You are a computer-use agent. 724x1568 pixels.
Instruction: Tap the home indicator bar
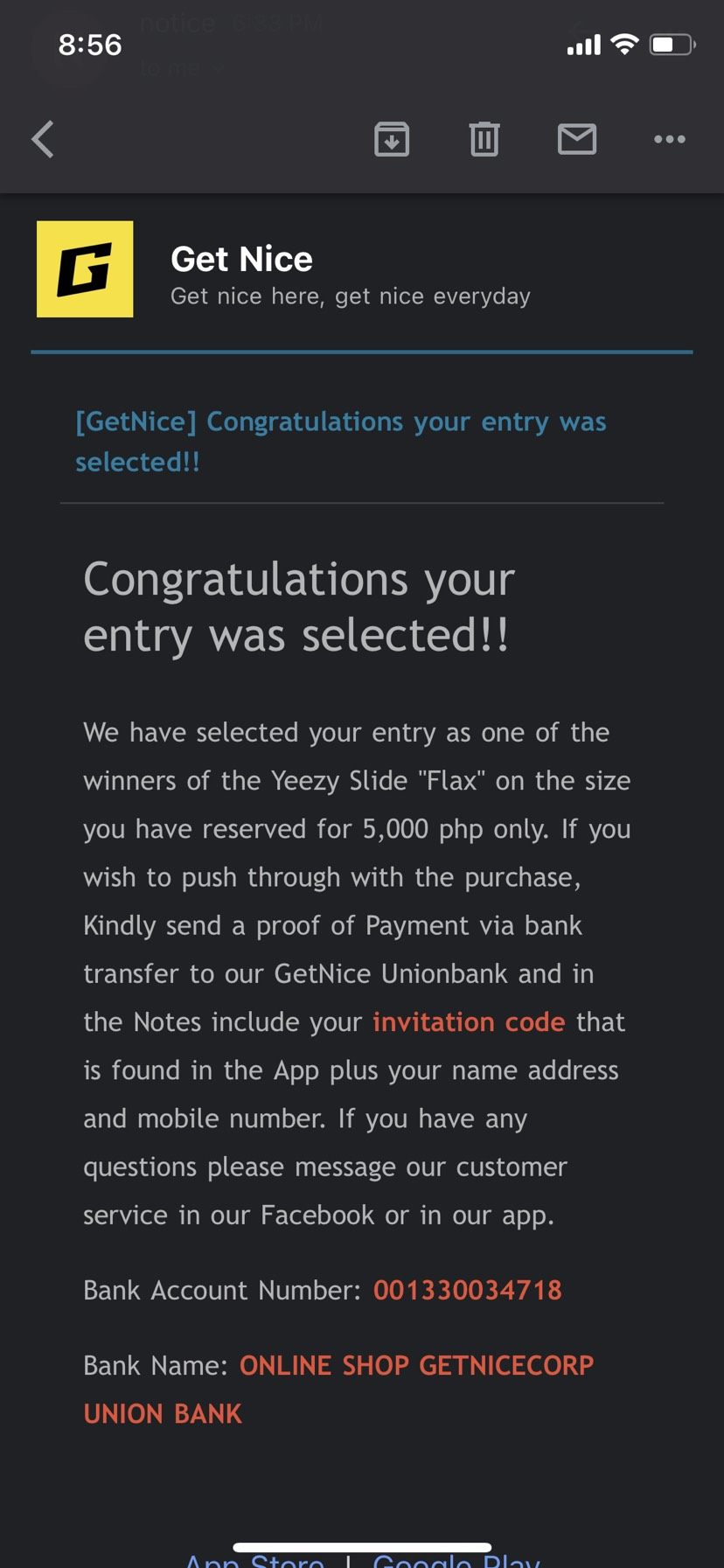[362, 1546]
